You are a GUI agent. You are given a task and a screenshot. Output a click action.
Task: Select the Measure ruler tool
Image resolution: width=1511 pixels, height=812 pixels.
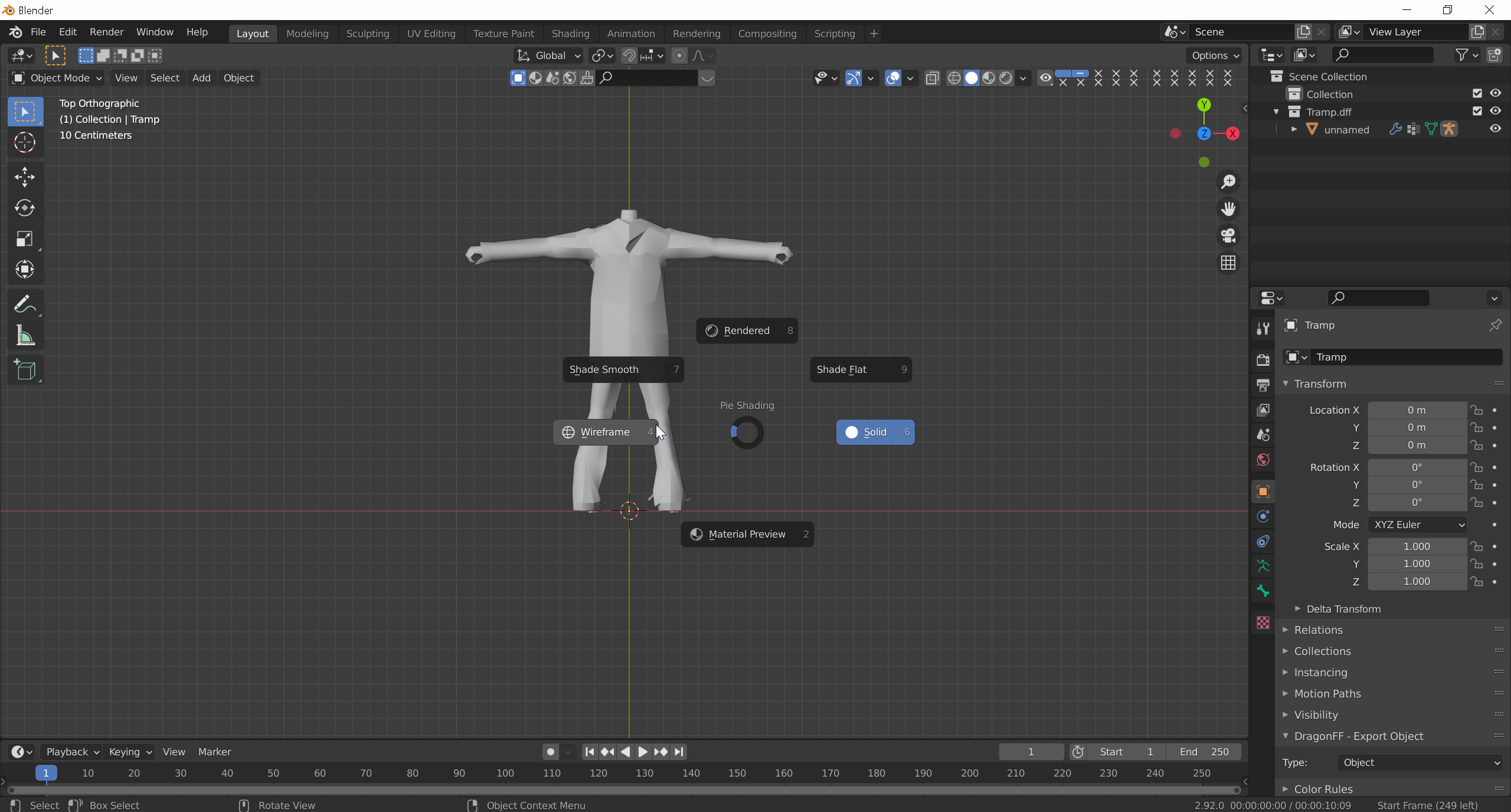click(x=25, y=336)
